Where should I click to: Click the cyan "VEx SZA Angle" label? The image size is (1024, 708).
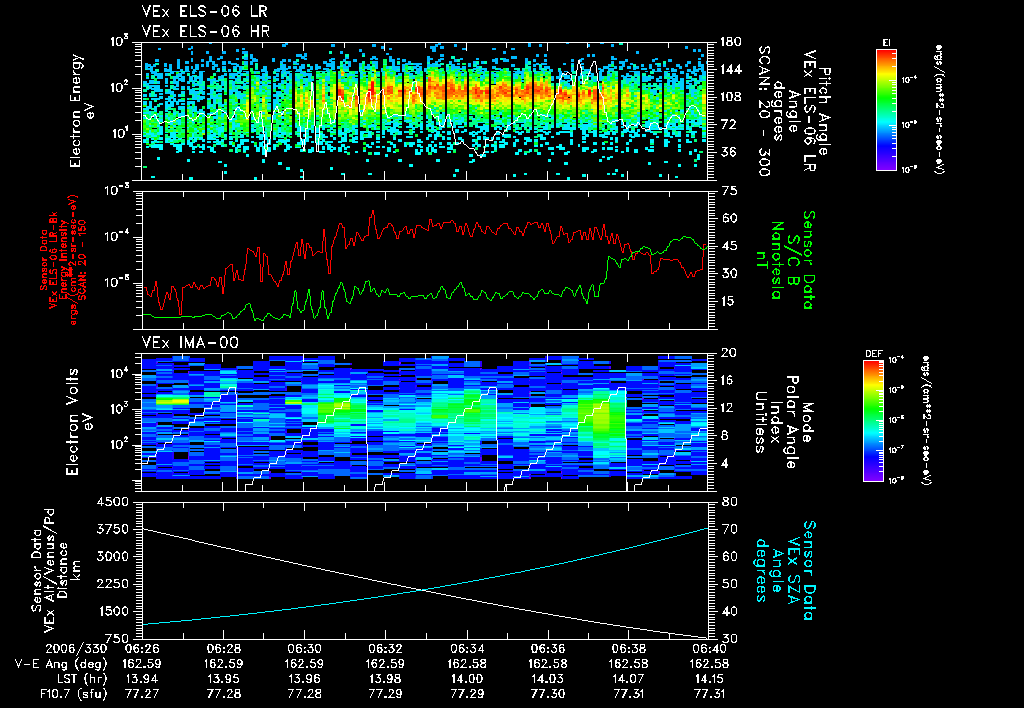coord(784,570)
